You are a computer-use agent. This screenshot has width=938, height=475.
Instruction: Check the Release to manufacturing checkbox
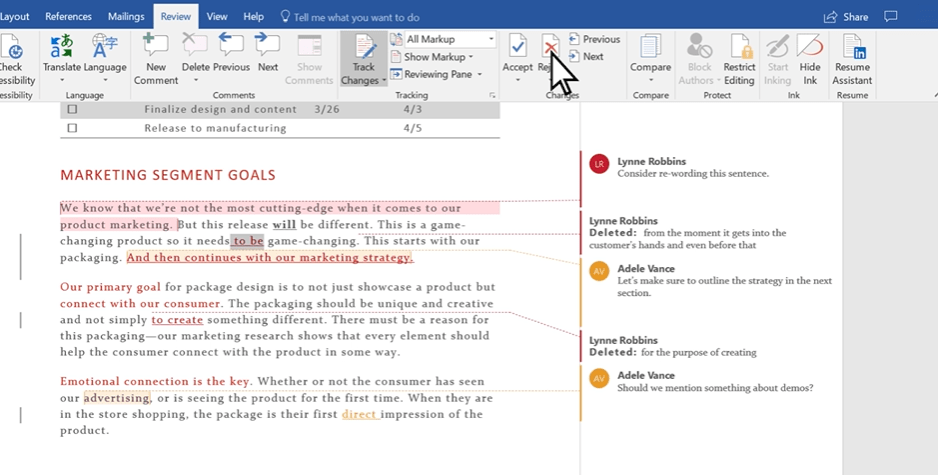pyautogui.click(x=72, y=128)
